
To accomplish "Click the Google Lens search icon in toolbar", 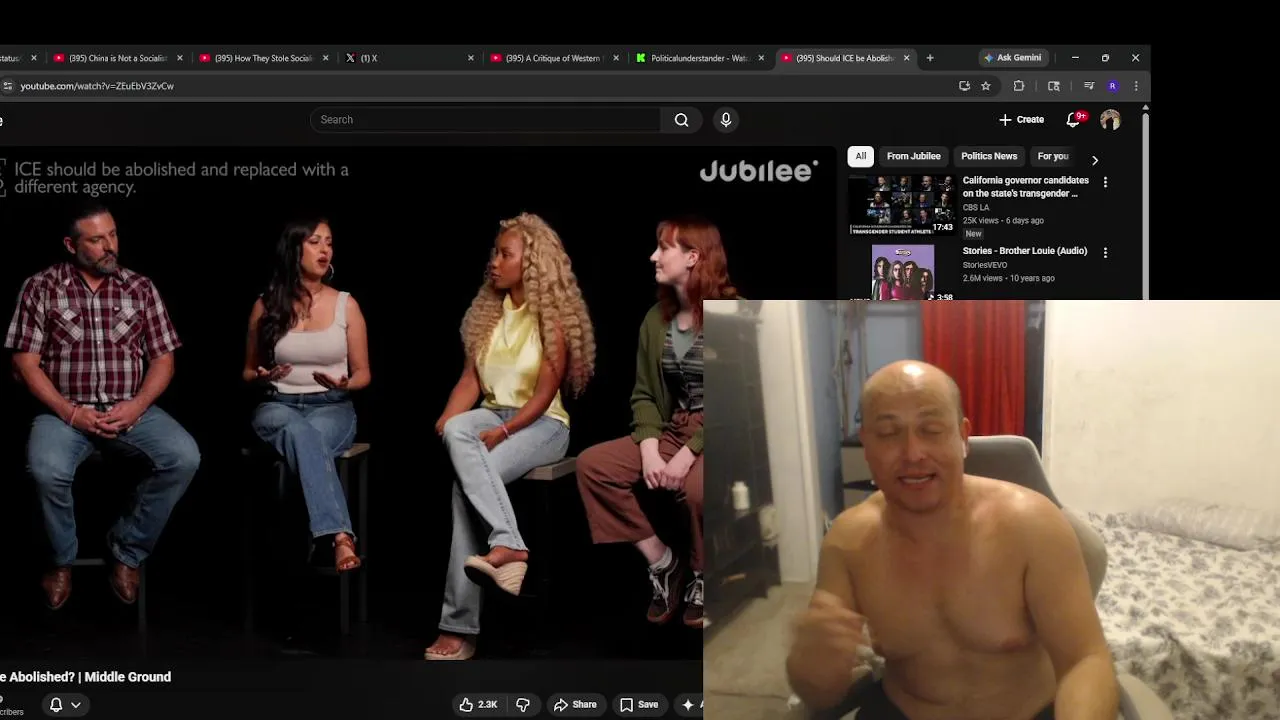I will coord(1054,86).
